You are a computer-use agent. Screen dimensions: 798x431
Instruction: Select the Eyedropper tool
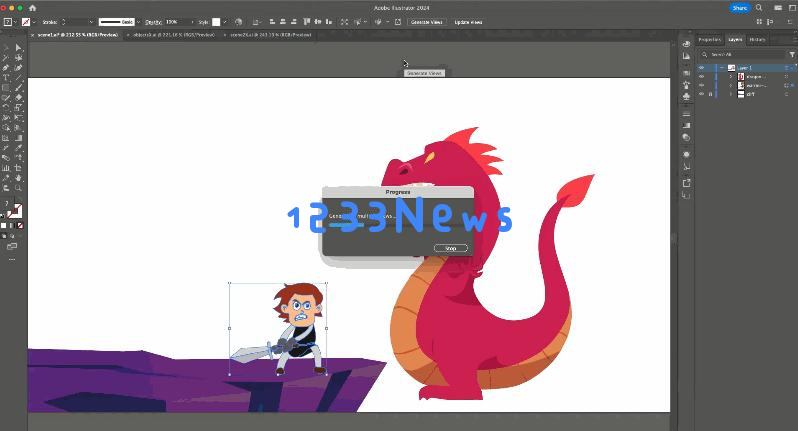coord(18,148)
